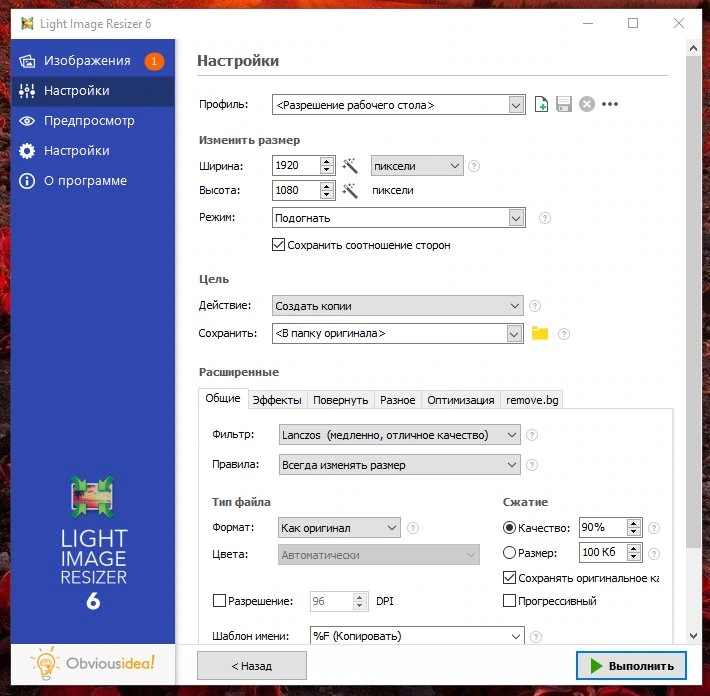Select Настройки with sliders icon in sidebar

[x=92, y=91]
